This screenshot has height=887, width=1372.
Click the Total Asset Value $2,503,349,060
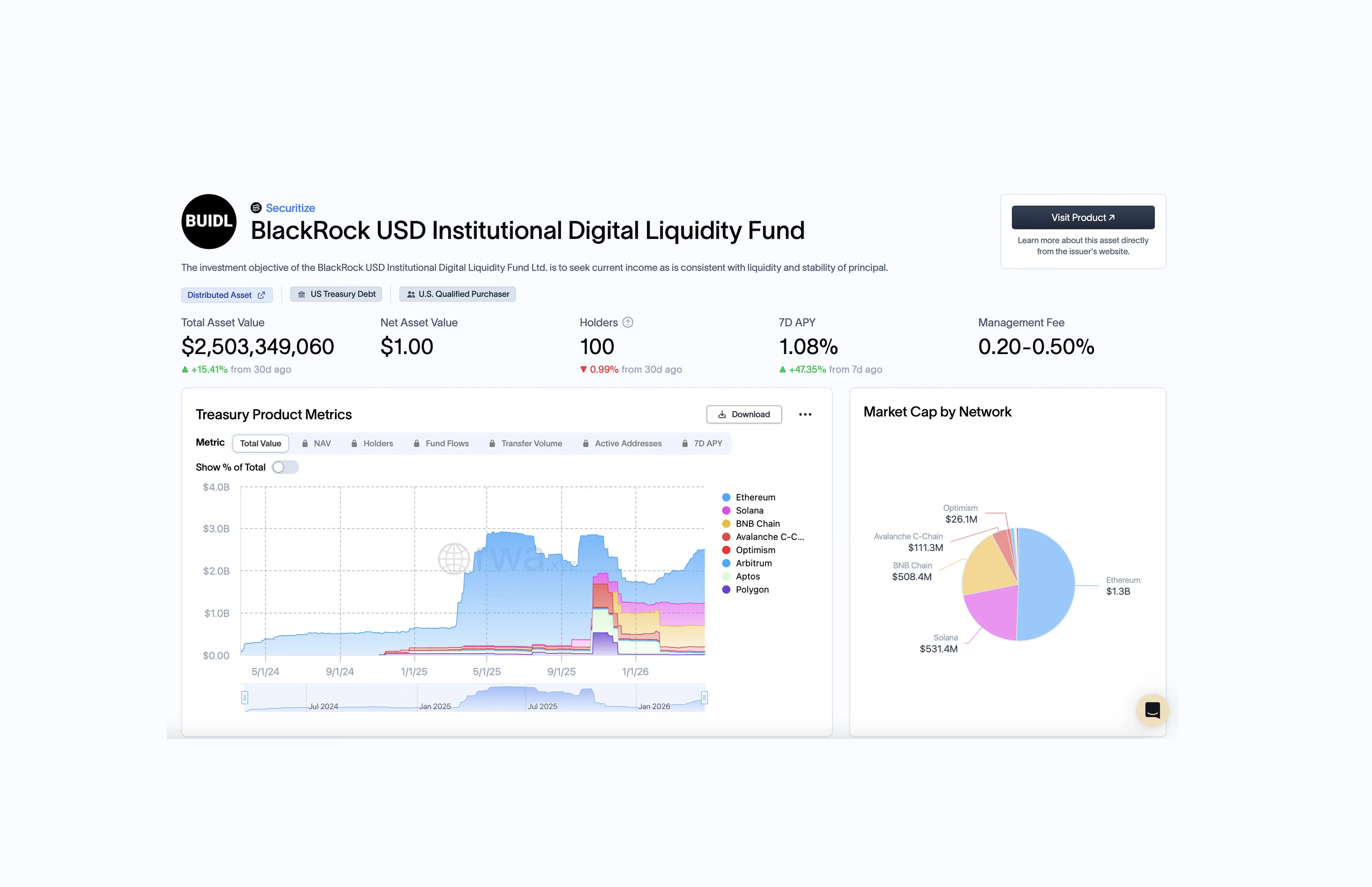coord(258,347)
